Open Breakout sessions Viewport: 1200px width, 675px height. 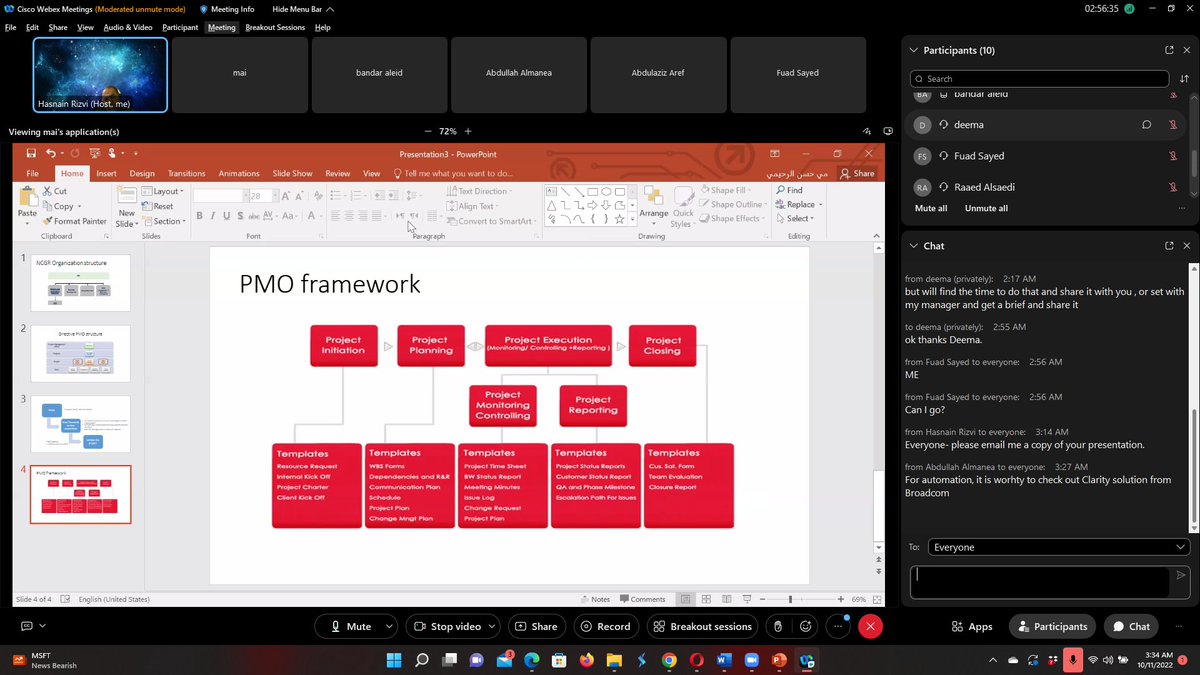pos(701,626)
